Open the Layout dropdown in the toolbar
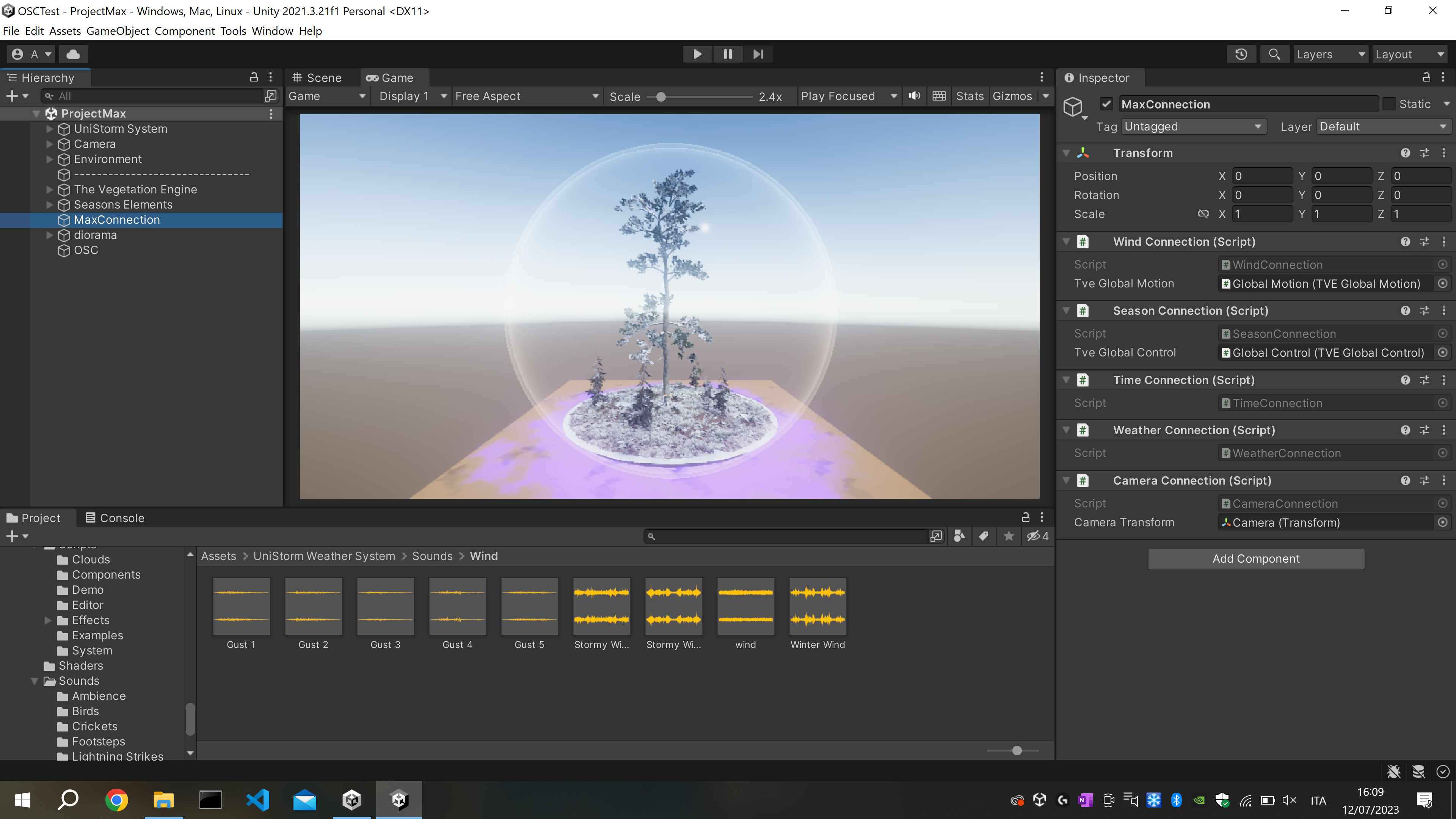The image size is (1456, 819). 1410,54
